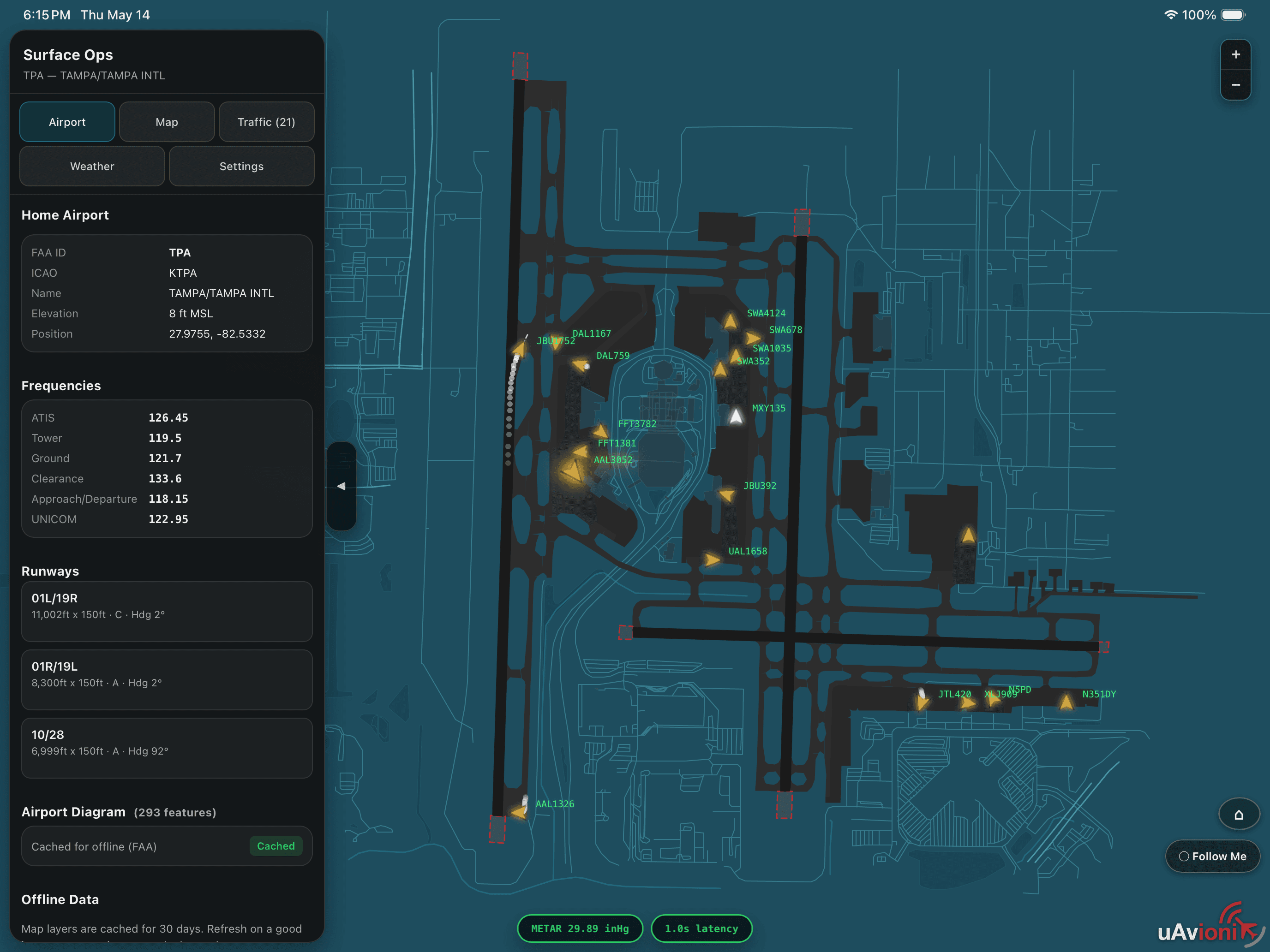This screenshot has height=952, width=1270.
Task: Click the position value 27.9755, -82.5332
Action: tap(217, 333)
